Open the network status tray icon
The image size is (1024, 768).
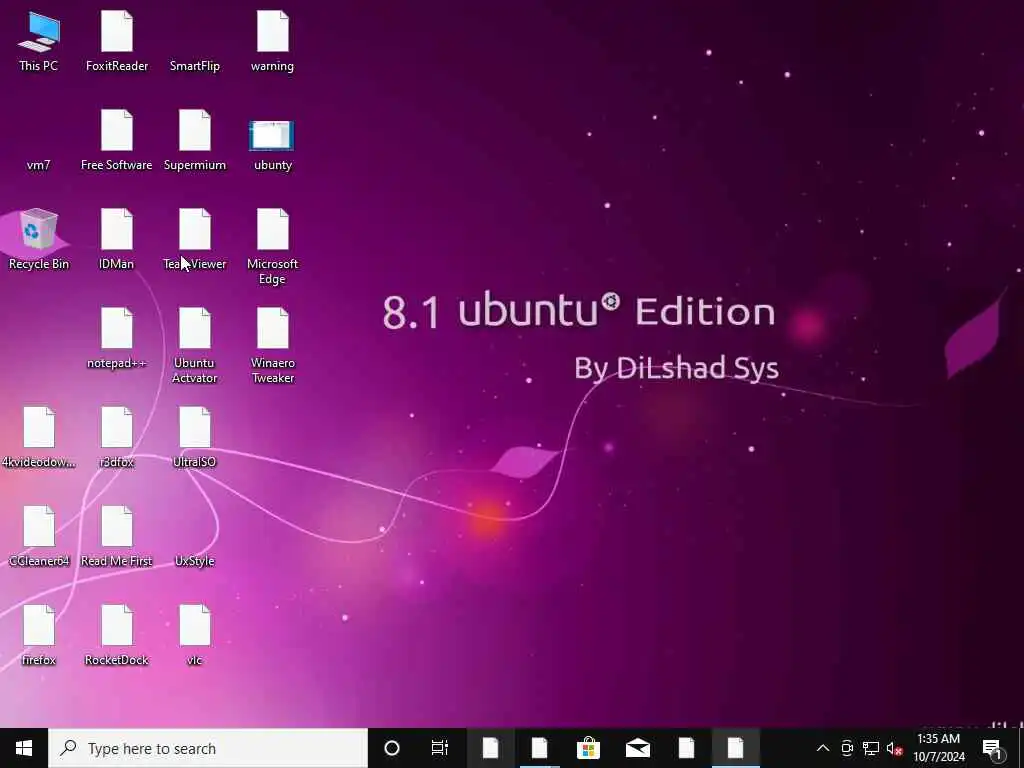pyautogui.click(x=871, y=748)
